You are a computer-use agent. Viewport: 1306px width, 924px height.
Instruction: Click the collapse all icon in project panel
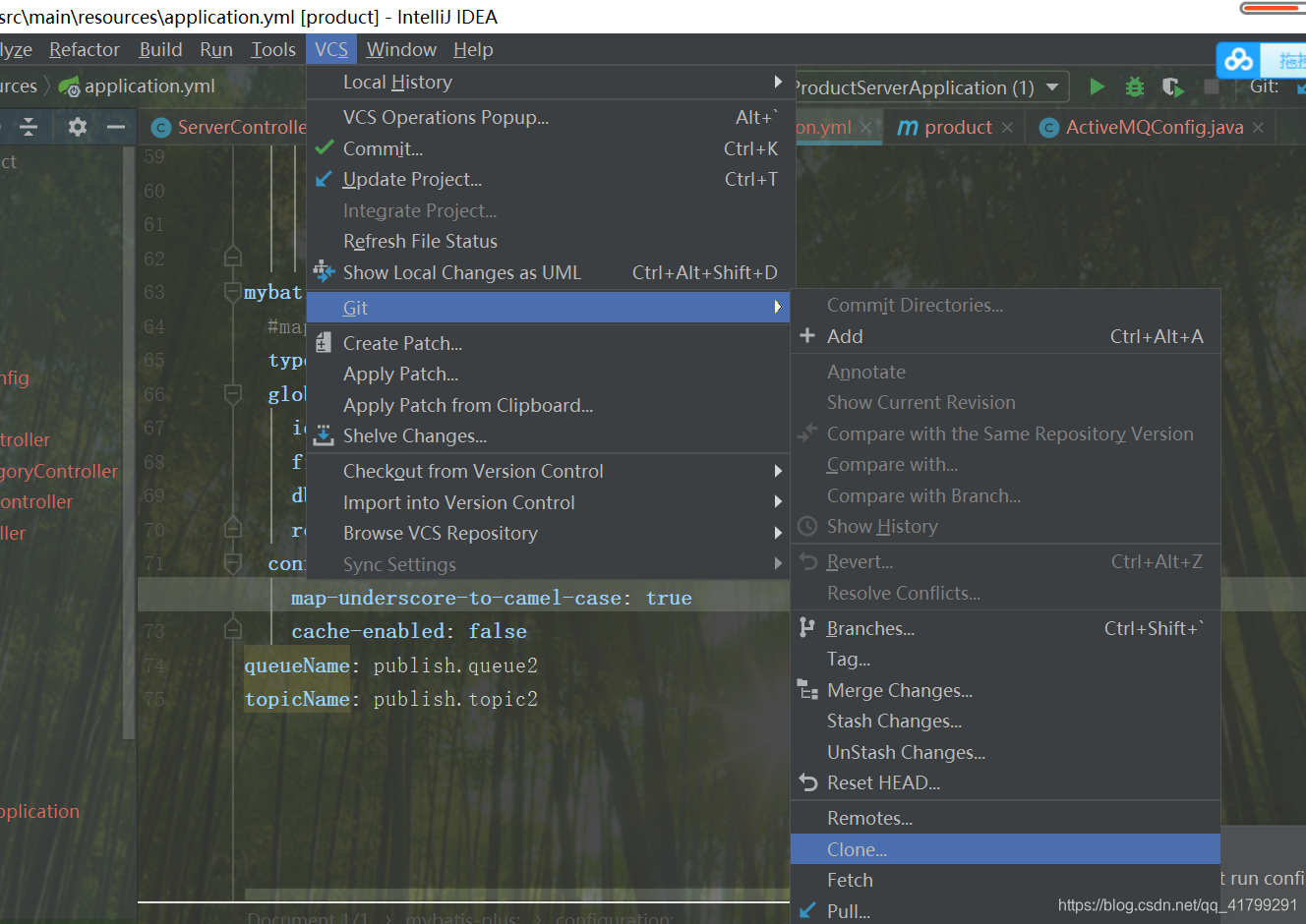(29, 126)
